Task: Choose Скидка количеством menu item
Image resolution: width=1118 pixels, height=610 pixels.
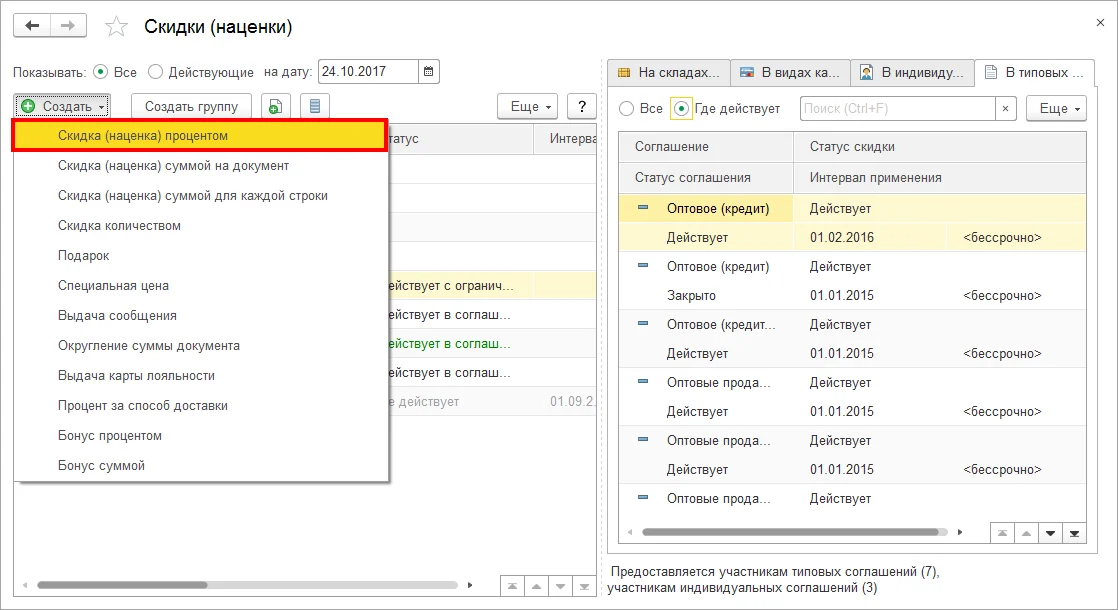Action: coord(200,225)
